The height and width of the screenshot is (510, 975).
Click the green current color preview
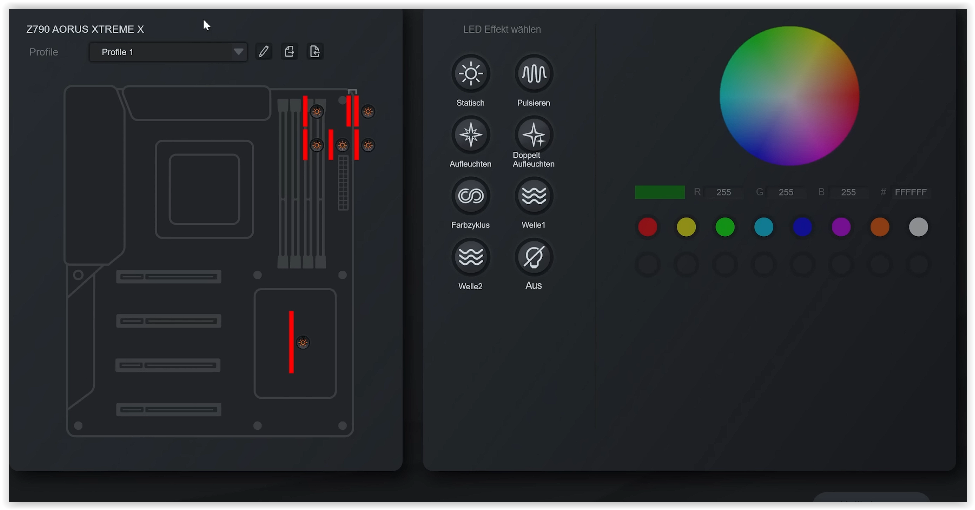point(660,192)
